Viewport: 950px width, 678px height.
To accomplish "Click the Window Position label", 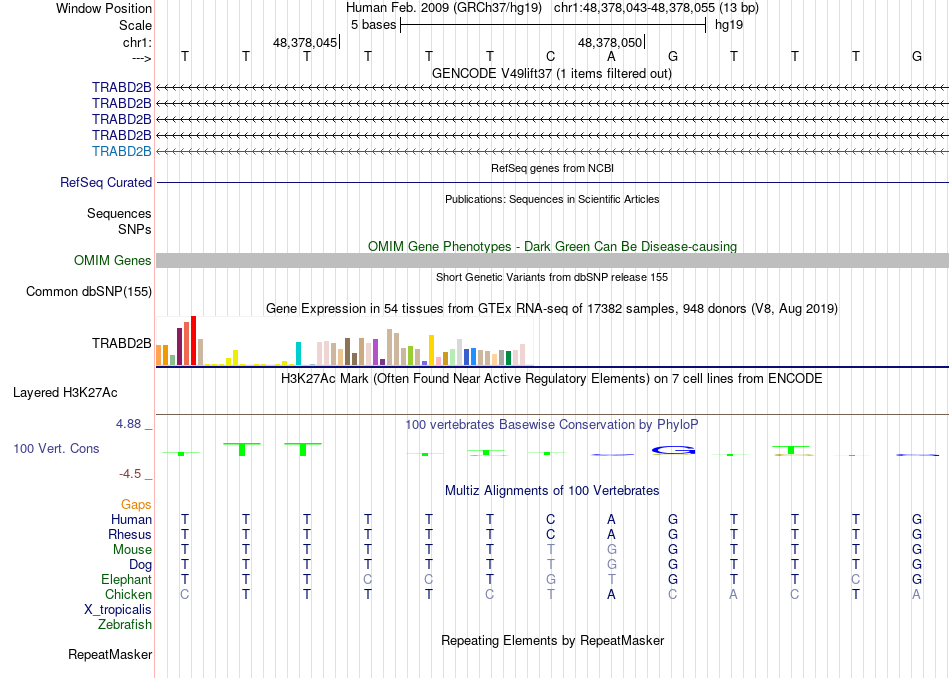I will 104,8.
